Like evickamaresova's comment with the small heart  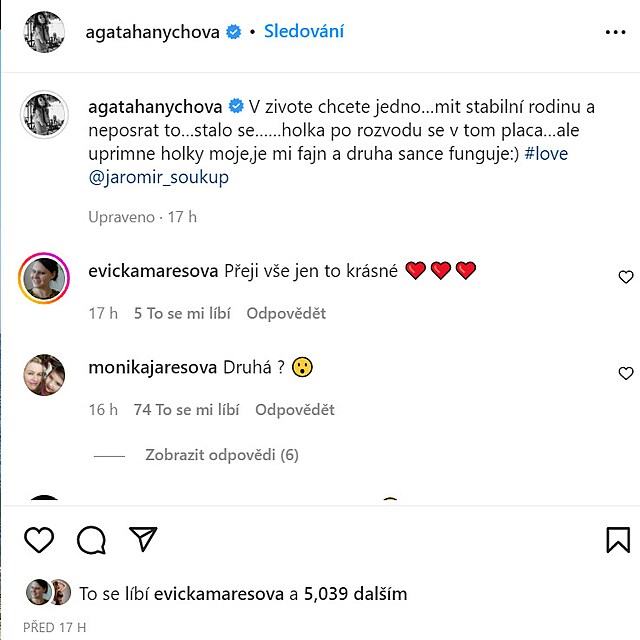(626, 277)
